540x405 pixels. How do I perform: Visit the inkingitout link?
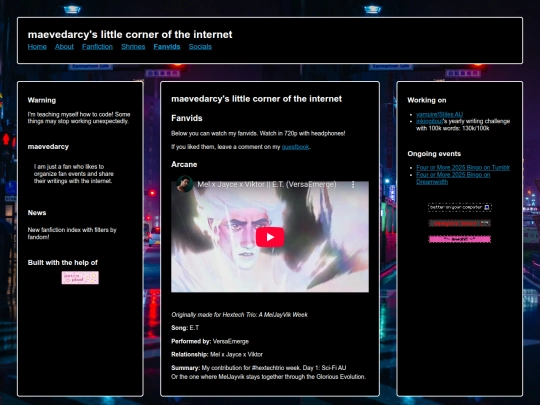click(x=429, y=121)
